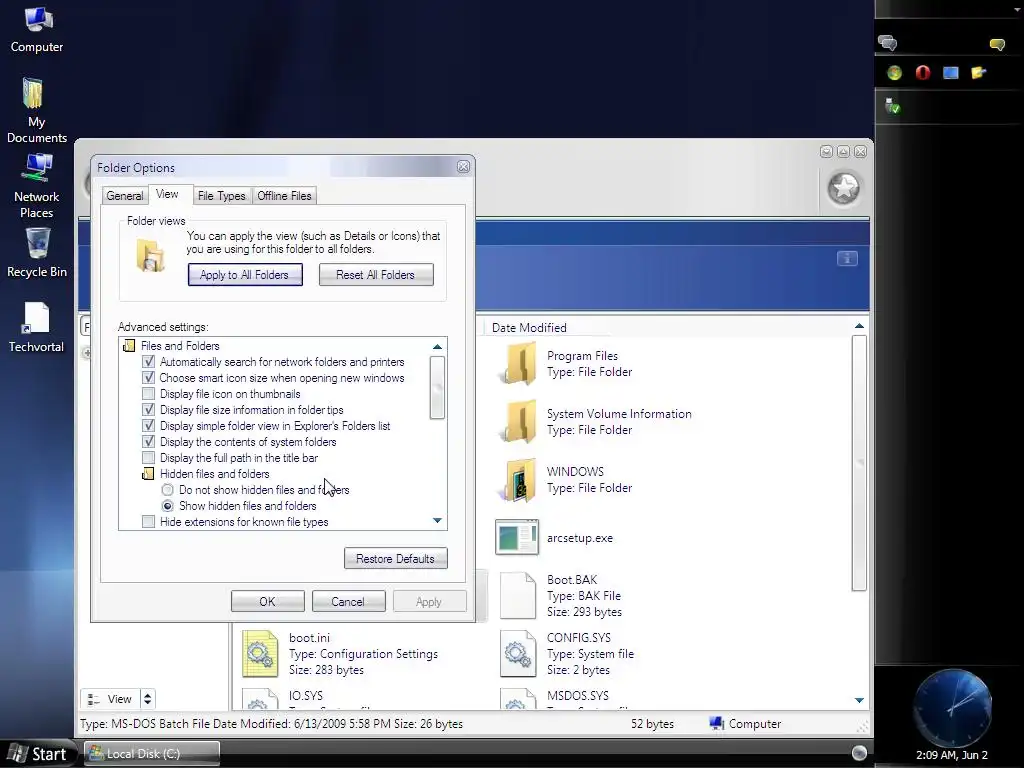Select Show hidden files and folders radio
Viewport: 1024px width, 768px height.
click(168, 505)
